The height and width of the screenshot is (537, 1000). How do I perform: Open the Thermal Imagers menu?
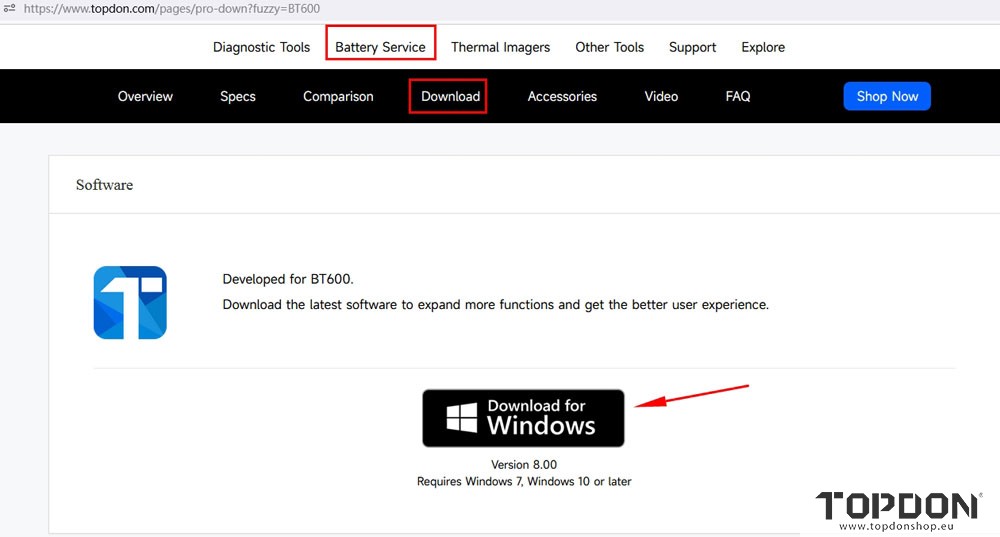tap(500, 47)
